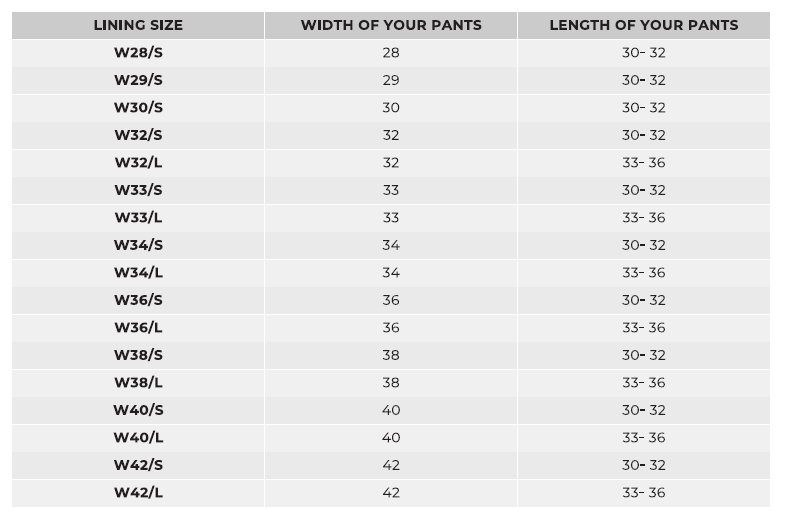796x525 pixels.
Task: Click the LINING SIZE column header
Action: (138, 25)
